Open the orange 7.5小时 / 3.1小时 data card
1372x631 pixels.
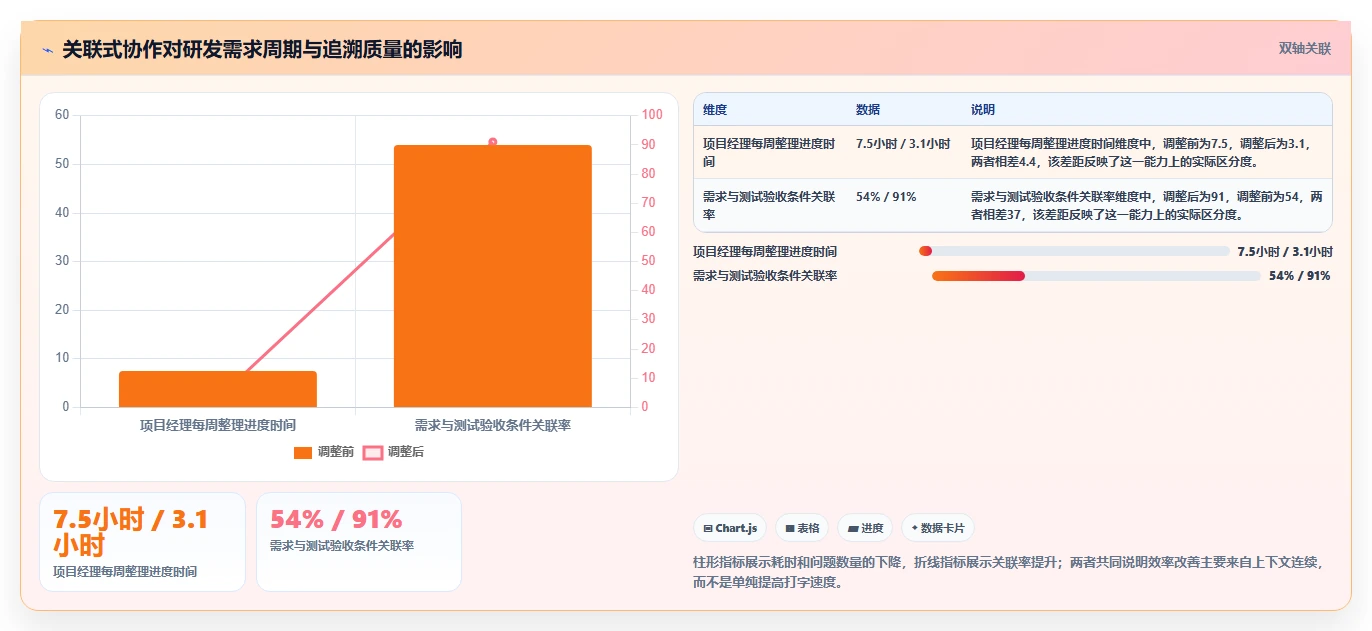[x=142, y=542]
